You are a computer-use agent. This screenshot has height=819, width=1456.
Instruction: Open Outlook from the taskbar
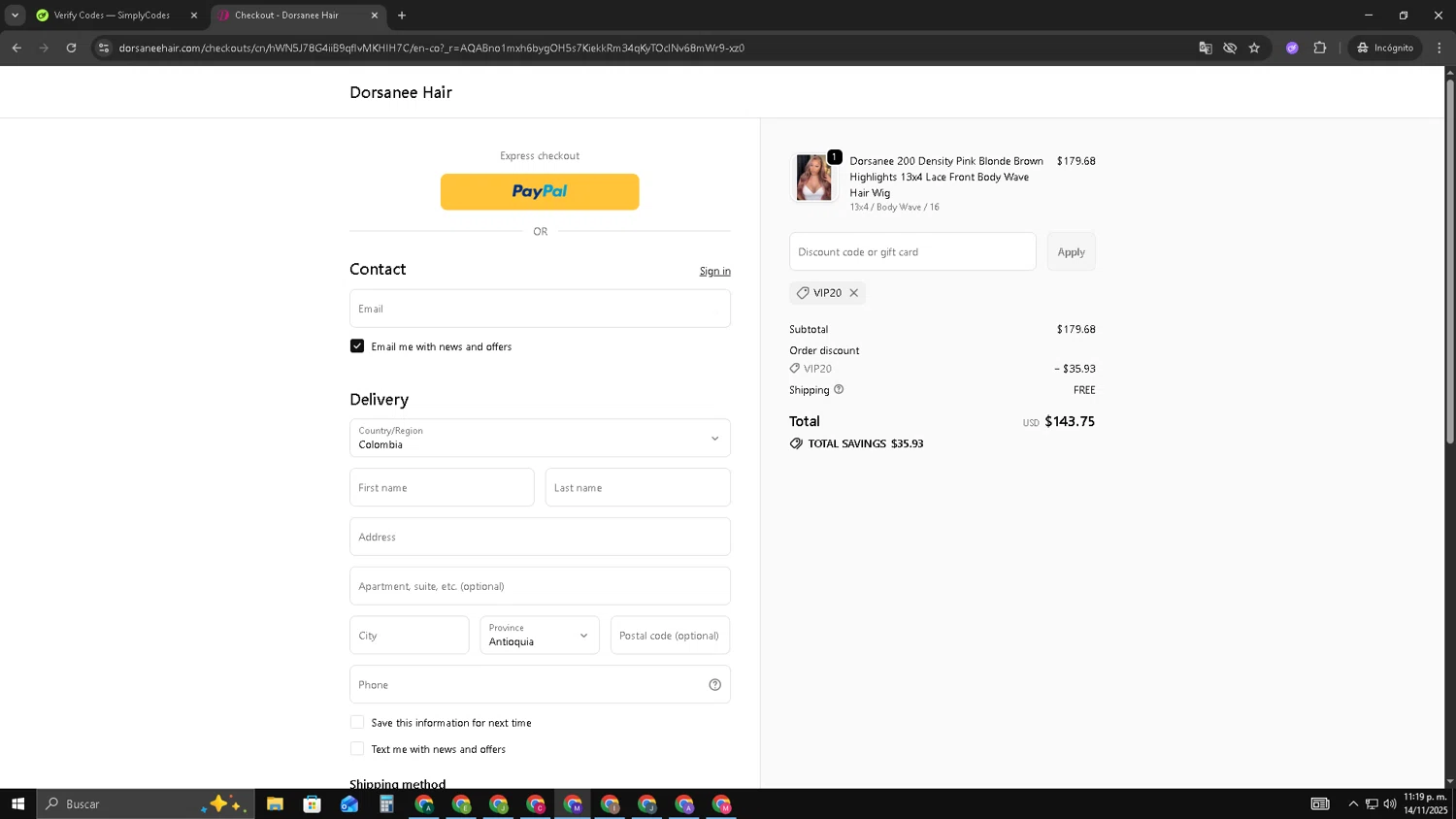(349, 803)
